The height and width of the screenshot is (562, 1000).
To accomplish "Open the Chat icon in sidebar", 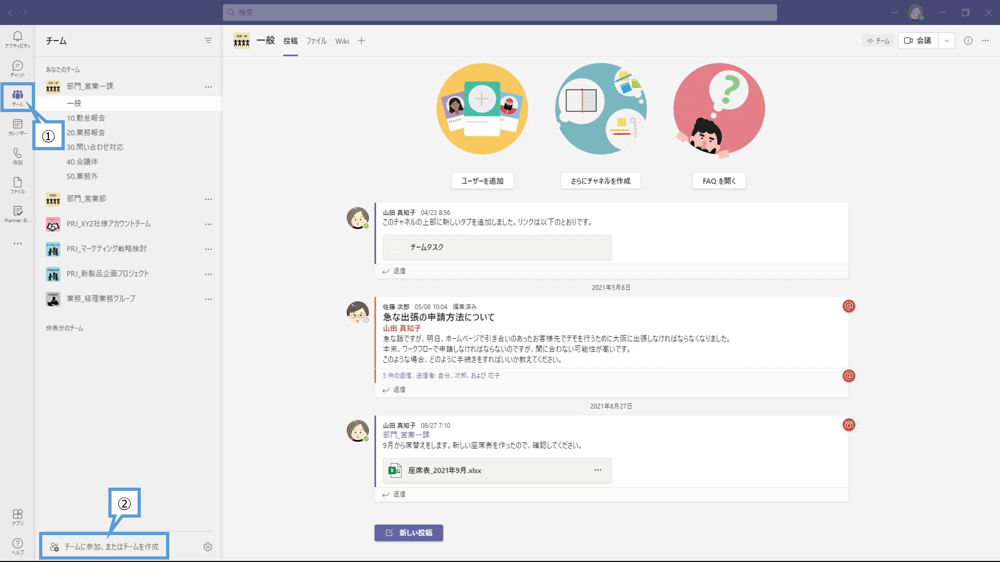I will tap(17, 68).
